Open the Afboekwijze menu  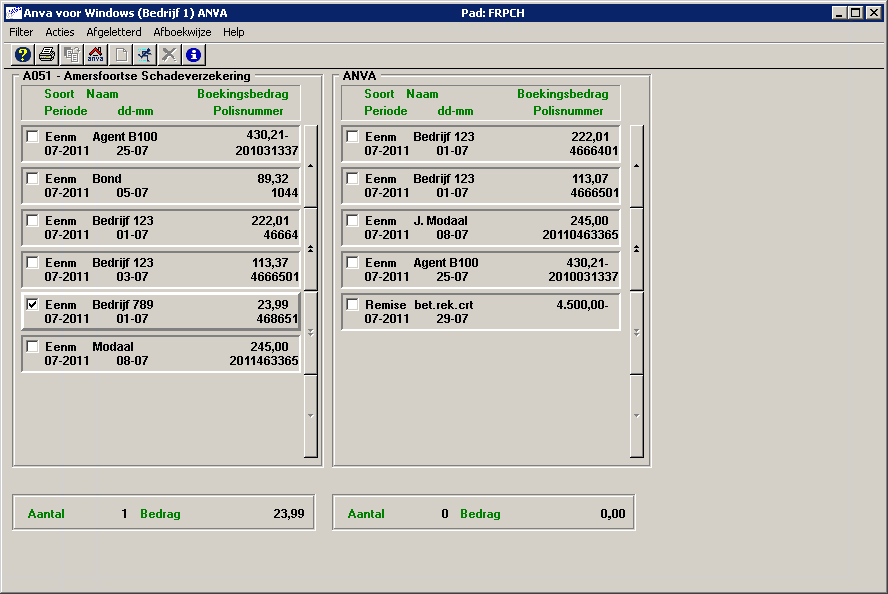[182, 32]
